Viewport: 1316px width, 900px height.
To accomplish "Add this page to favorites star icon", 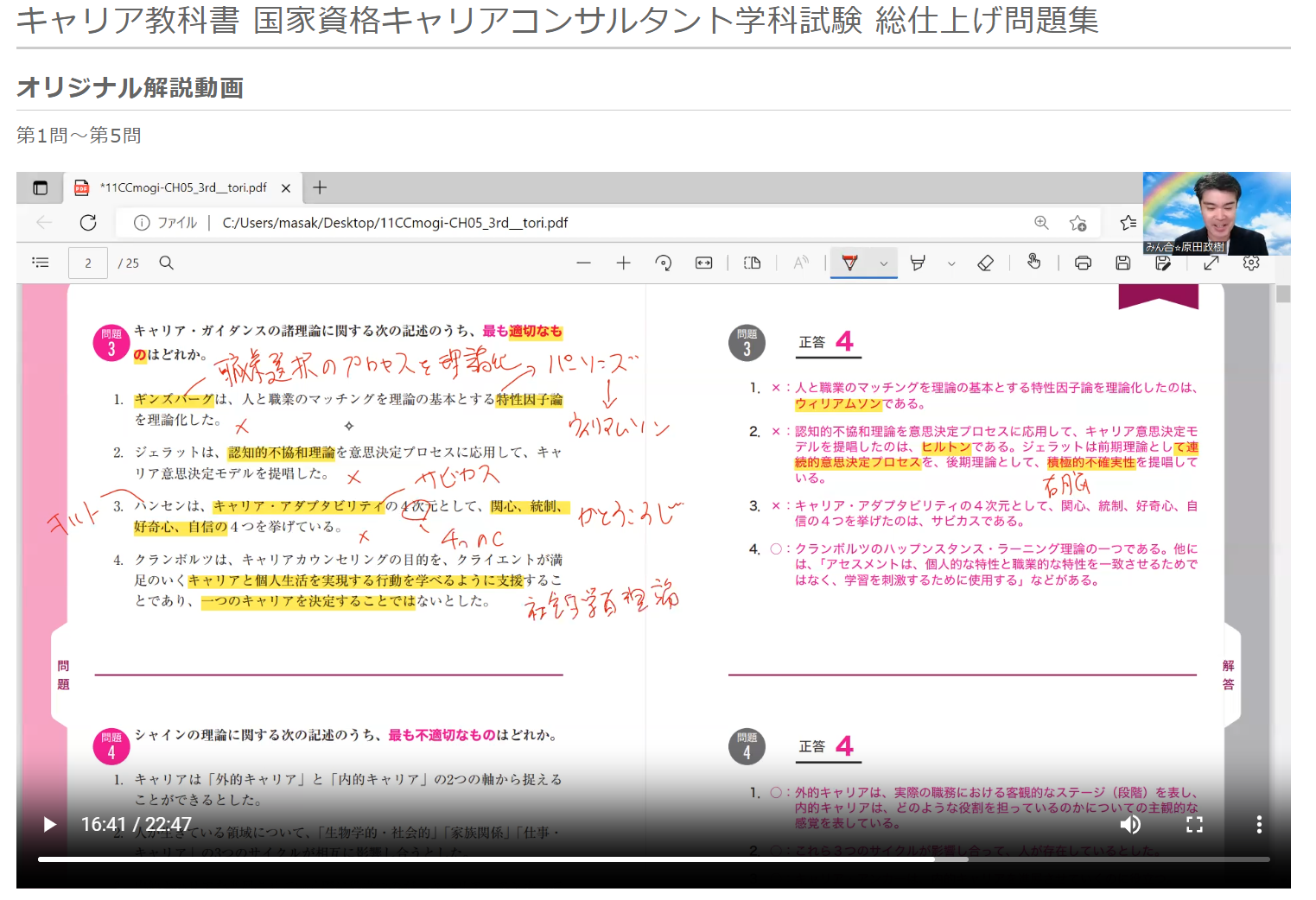I will tap(1078, 223).
